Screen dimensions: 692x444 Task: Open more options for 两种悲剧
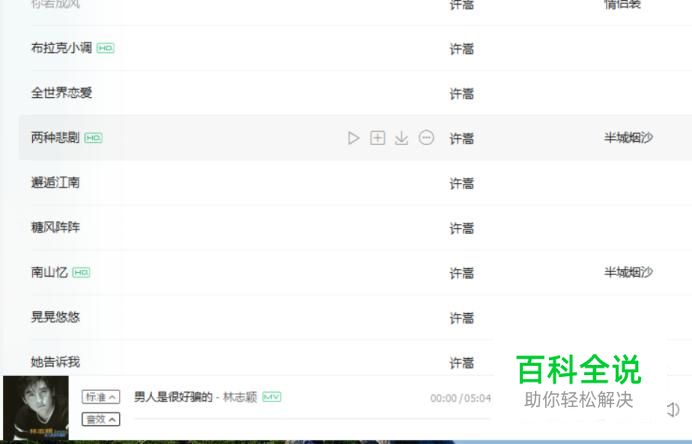pyautogui.click(x=426, y=138)
